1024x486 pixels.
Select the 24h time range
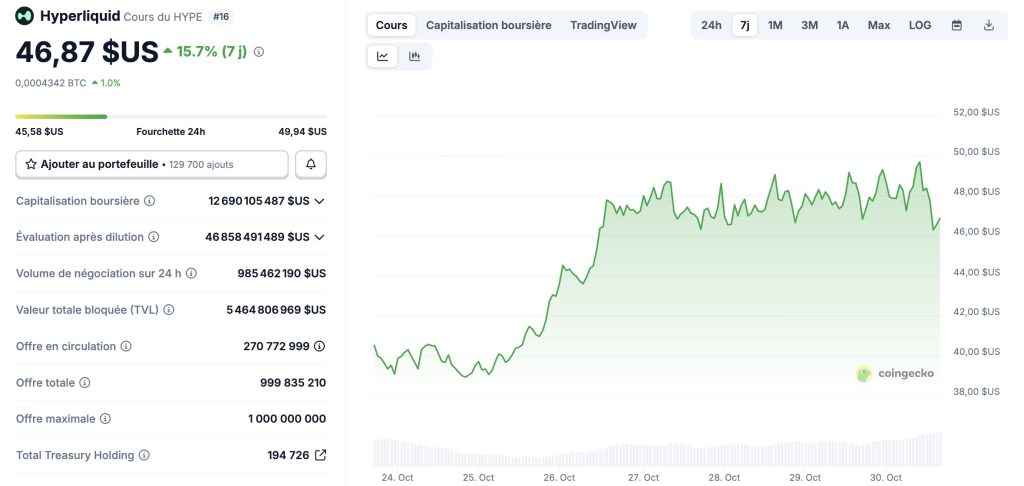[711, 25]
